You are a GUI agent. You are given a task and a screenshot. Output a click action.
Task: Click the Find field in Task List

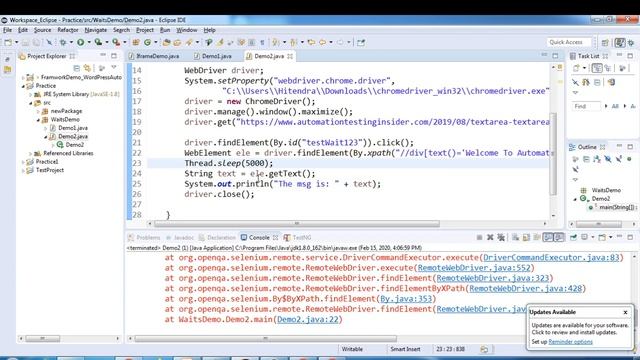[x=586, y=106]
